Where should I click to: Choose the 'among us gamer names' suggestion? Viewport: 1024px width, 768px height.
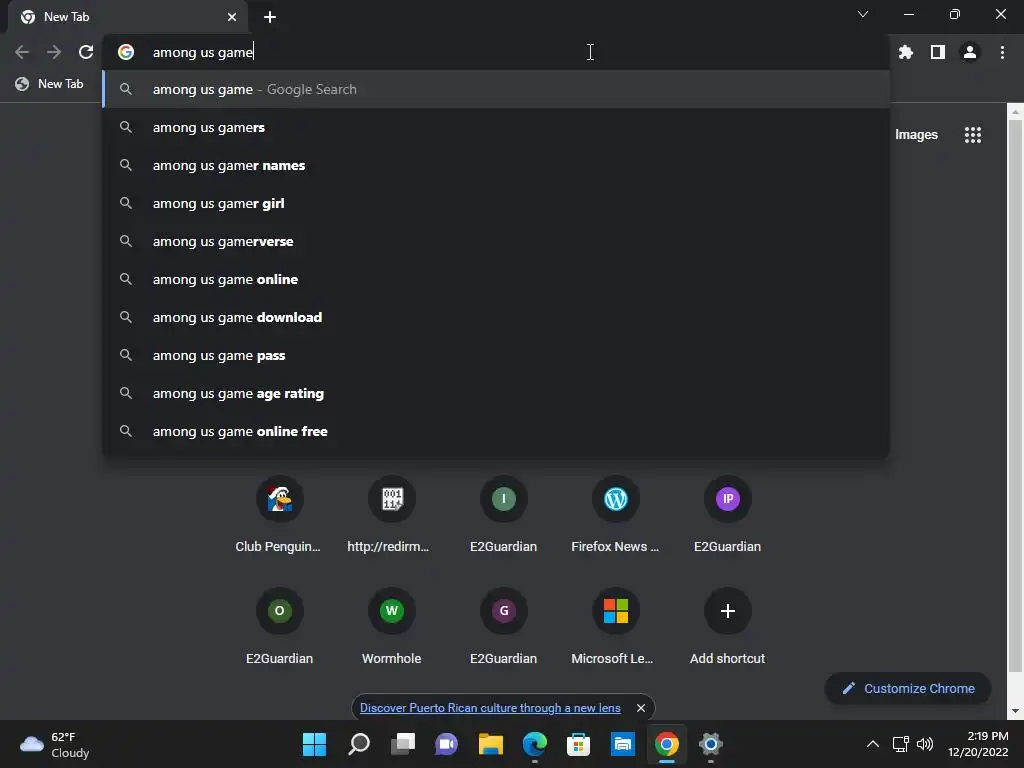click(496, 165)
